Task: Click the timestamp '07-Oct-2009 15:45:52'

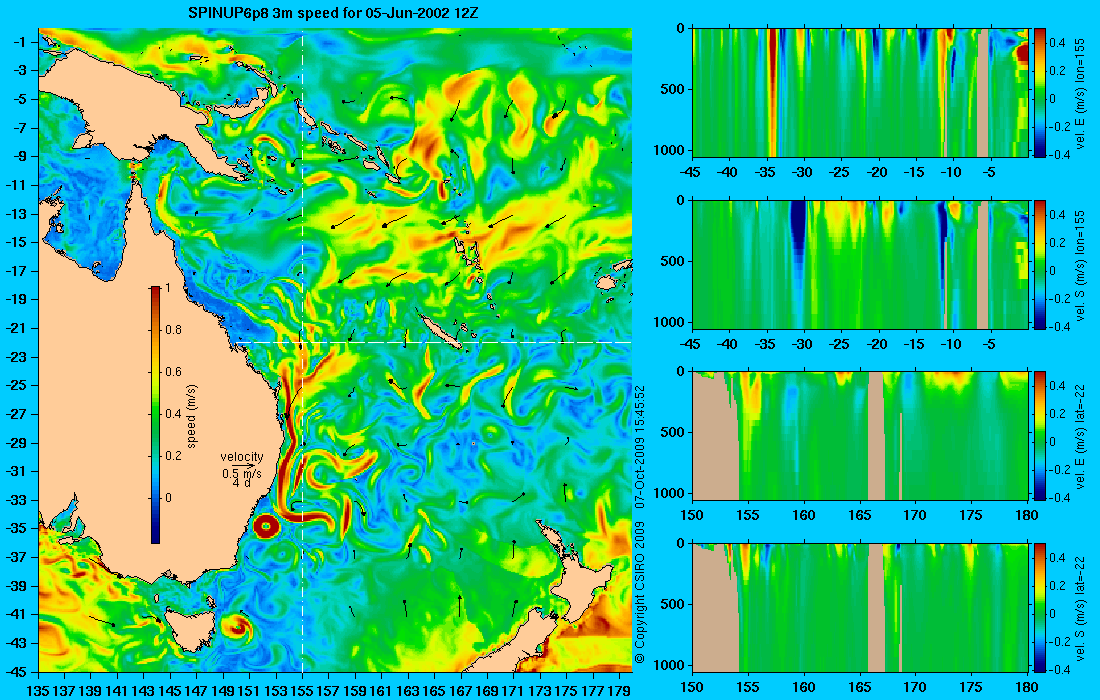Action: pyautogui.click(x=640, y=446)
